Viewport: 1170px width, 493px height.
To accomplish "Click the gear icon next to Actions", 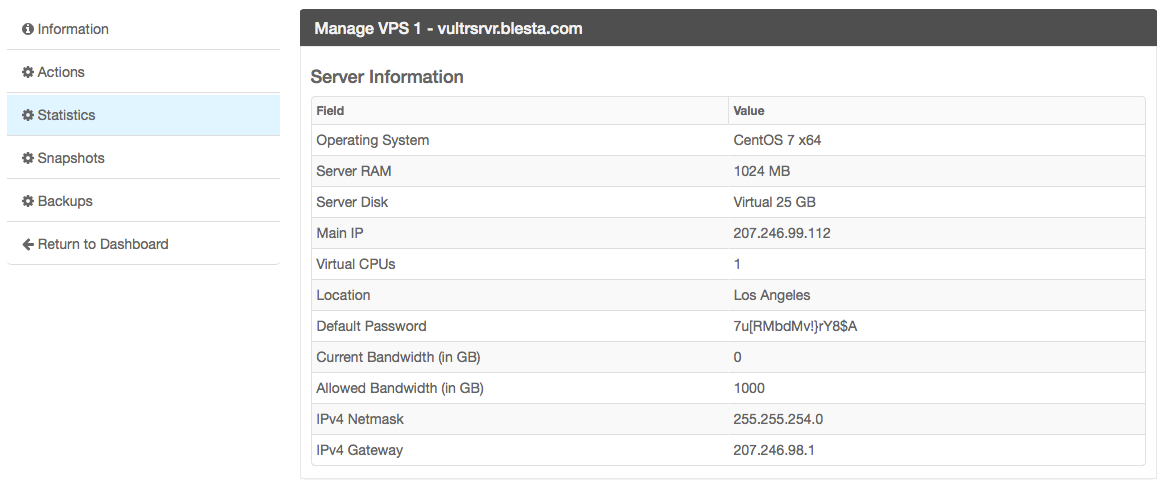I will point(28,73).
